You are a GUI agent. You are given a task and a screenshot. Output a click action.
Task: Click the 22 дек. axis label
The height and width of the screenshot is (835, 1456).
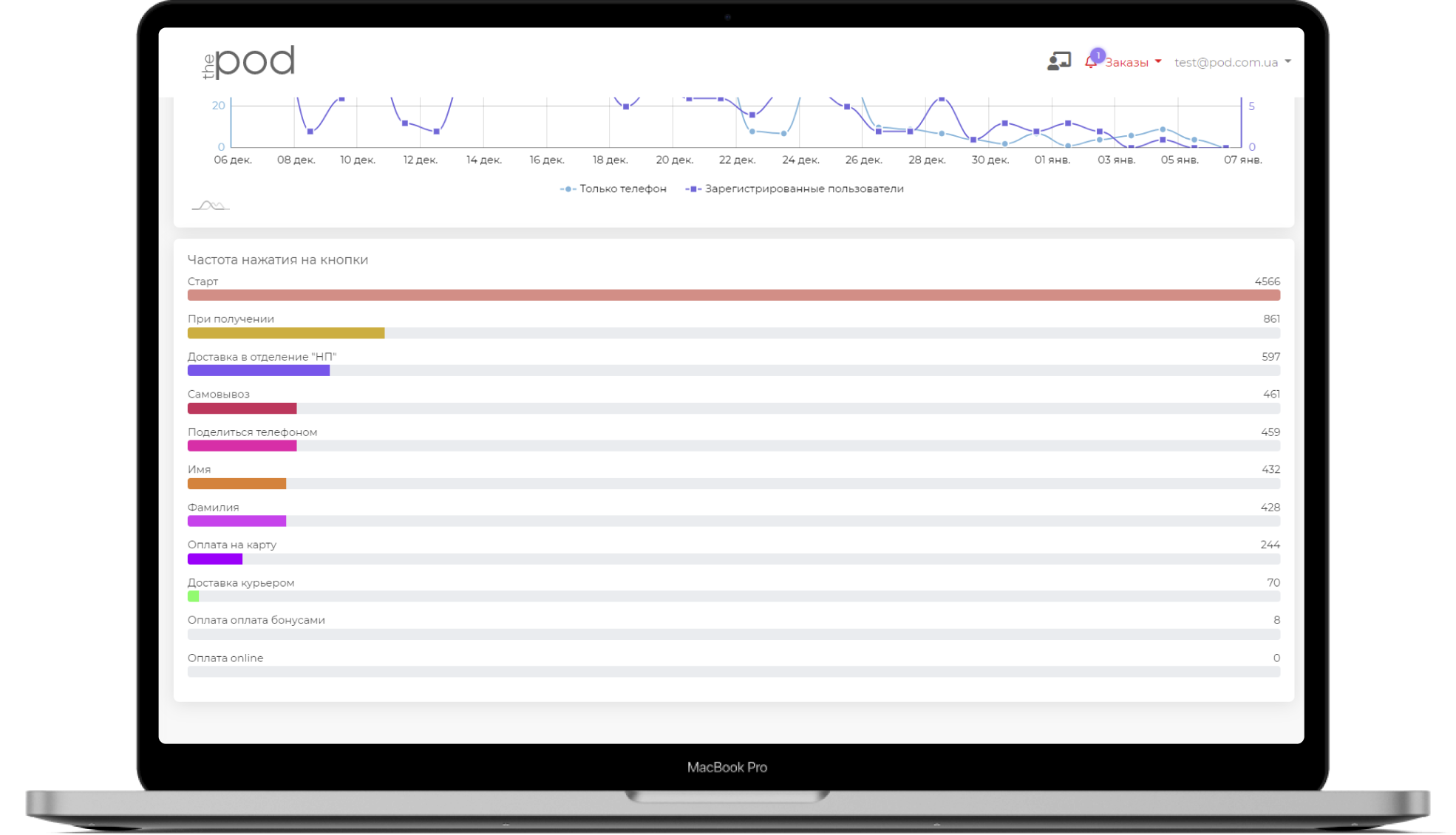(737, 160)
